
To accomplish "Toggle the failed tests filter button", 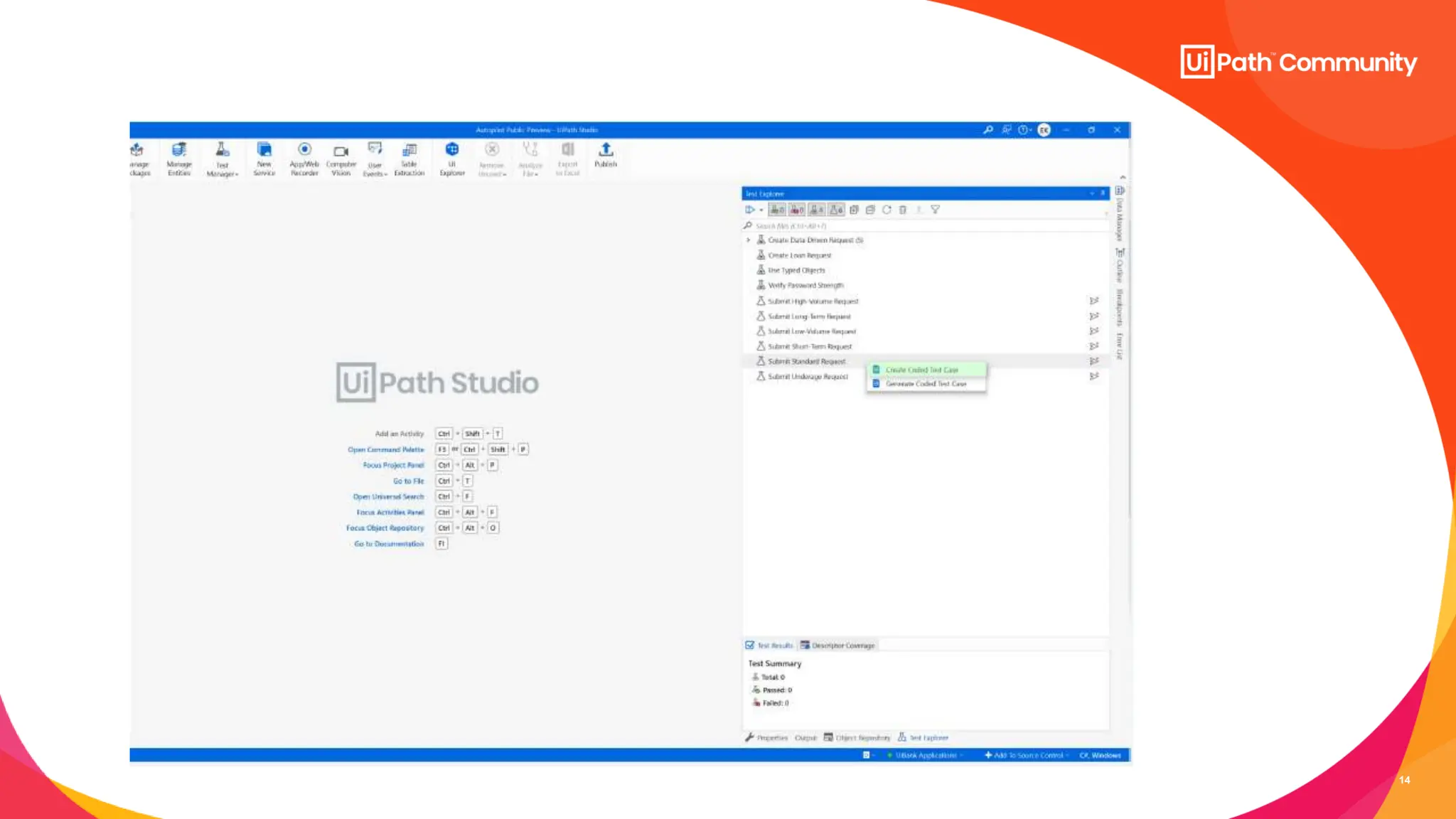I will (797, 210).
